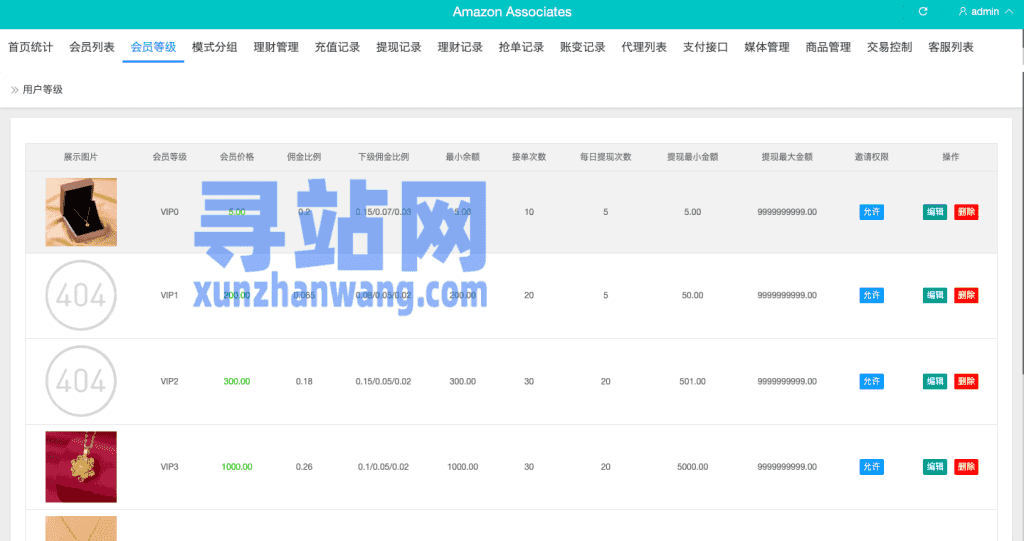Delete the VIP1 level with 删除
This screenshot has width=1024, height=541.
click(x=966, y=295)
